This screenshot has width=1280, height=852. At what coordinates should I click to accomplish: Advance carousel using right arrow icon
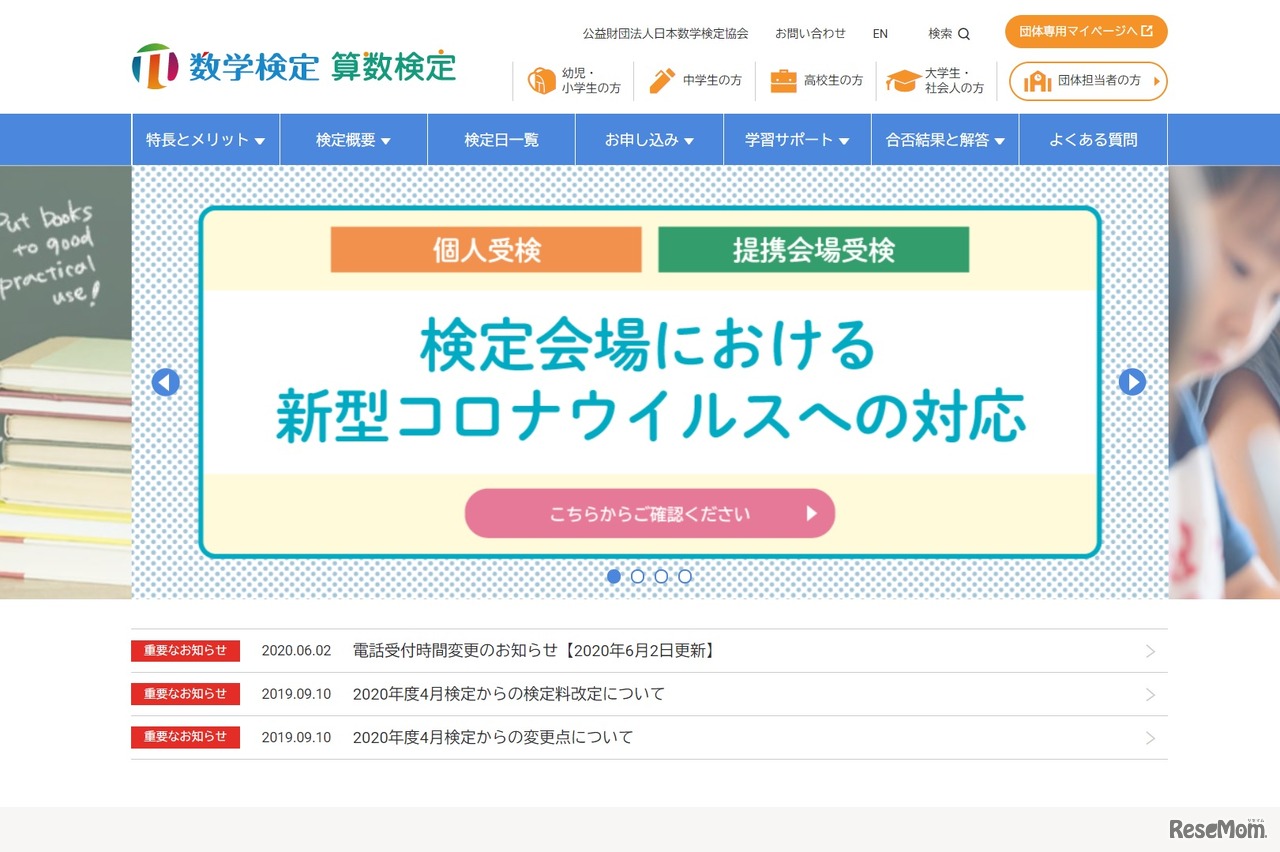pyautogui.click(x=1132, y=382)
